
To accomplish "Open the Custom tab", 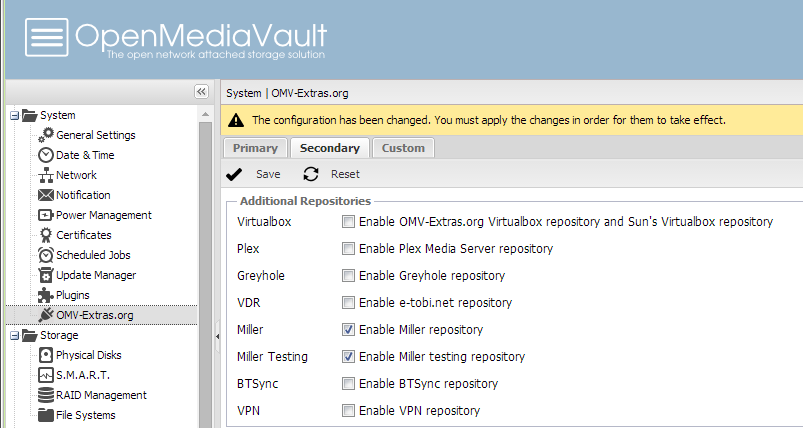I will pyautogui.click(x=403, y=148).
